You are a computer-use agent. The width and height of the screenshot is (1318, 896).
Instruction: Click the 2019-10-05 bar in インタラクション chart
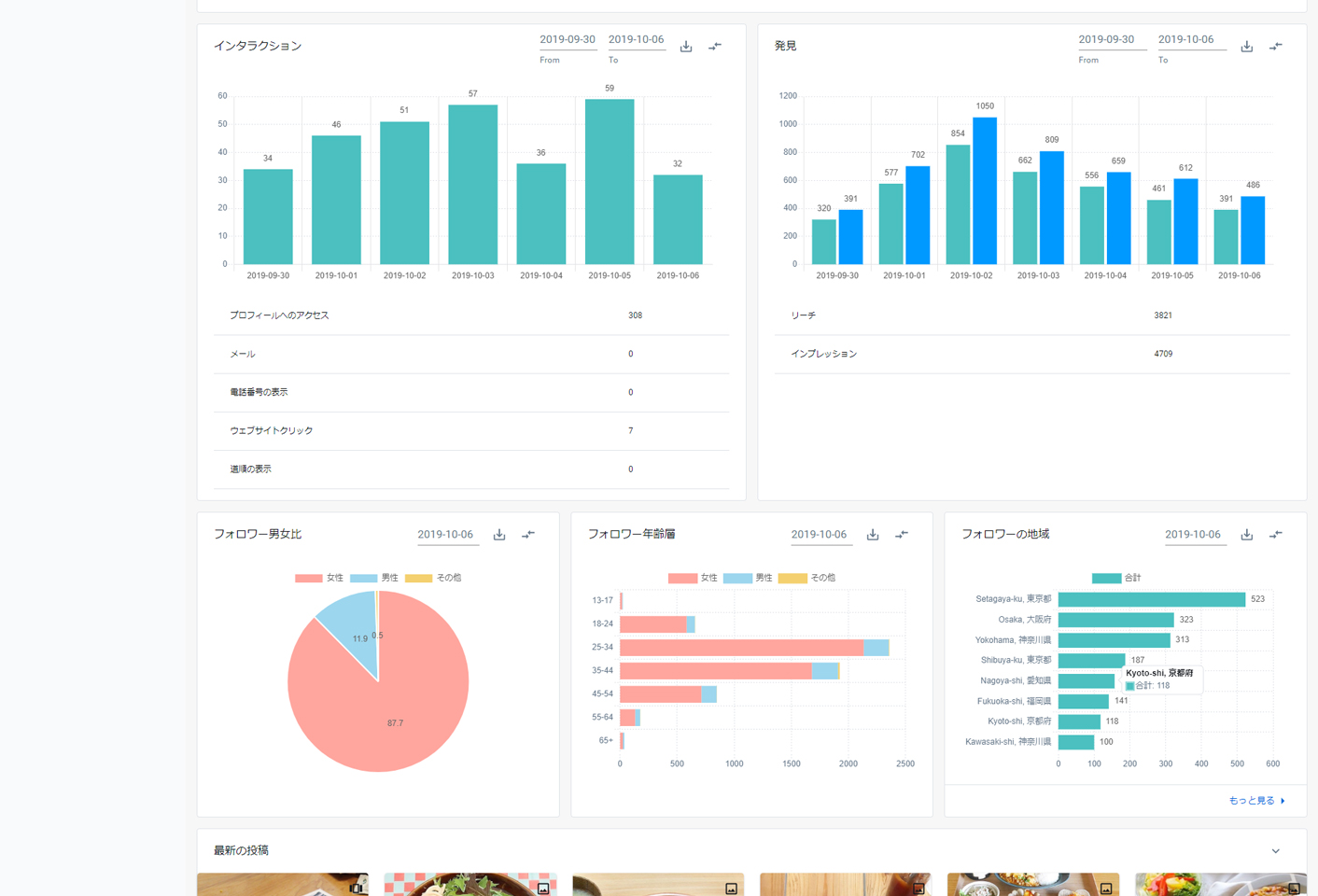point(610,182)
